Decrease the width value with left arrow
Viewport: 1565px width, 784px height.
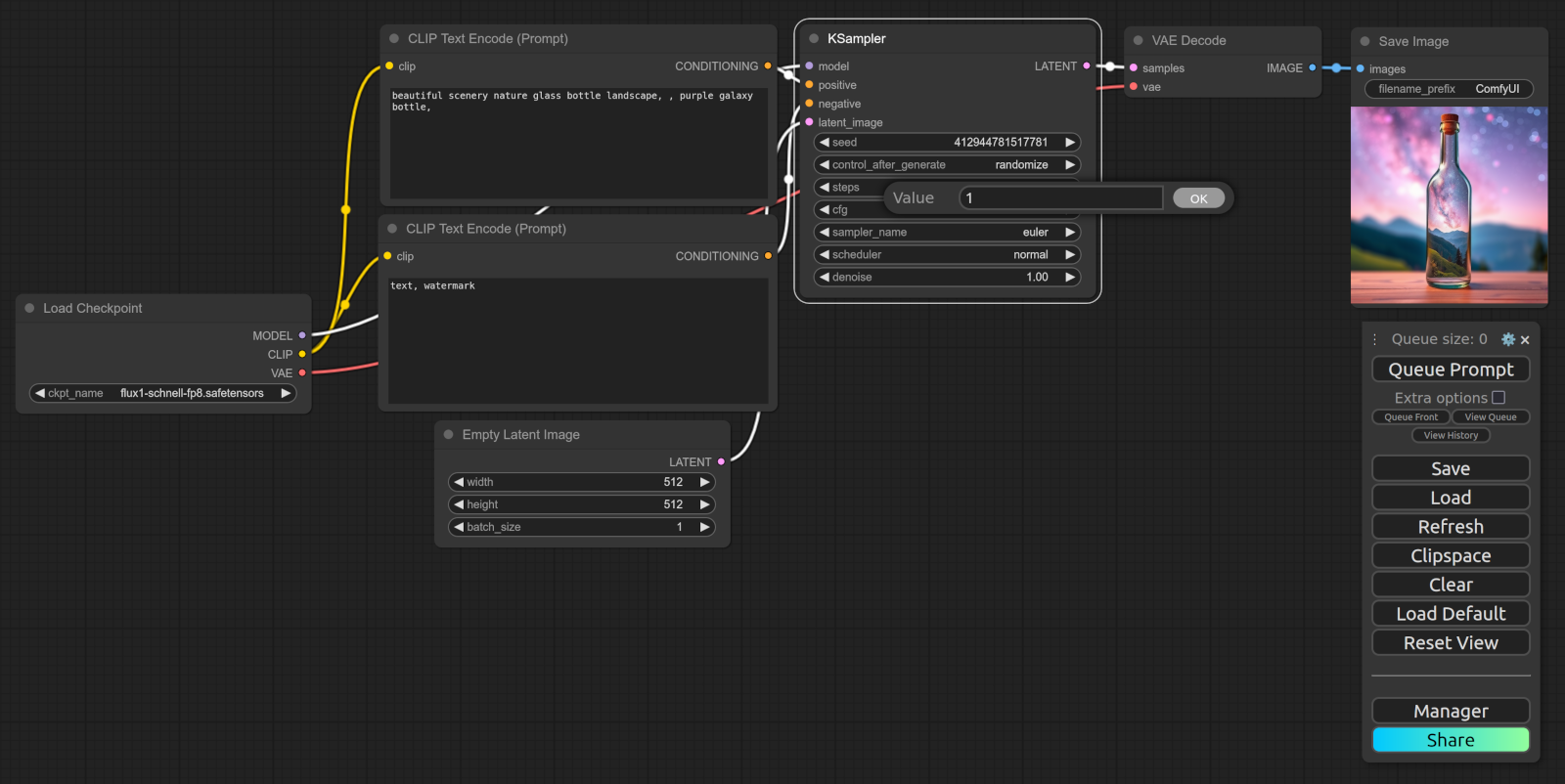(x=459, y=482)
